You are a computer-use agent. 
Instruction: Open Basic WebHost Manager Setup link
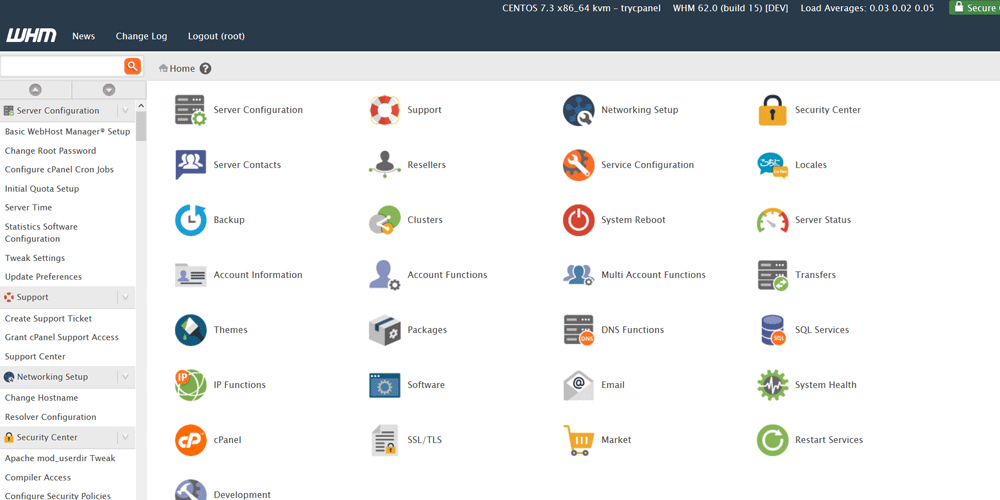point(68,132)
